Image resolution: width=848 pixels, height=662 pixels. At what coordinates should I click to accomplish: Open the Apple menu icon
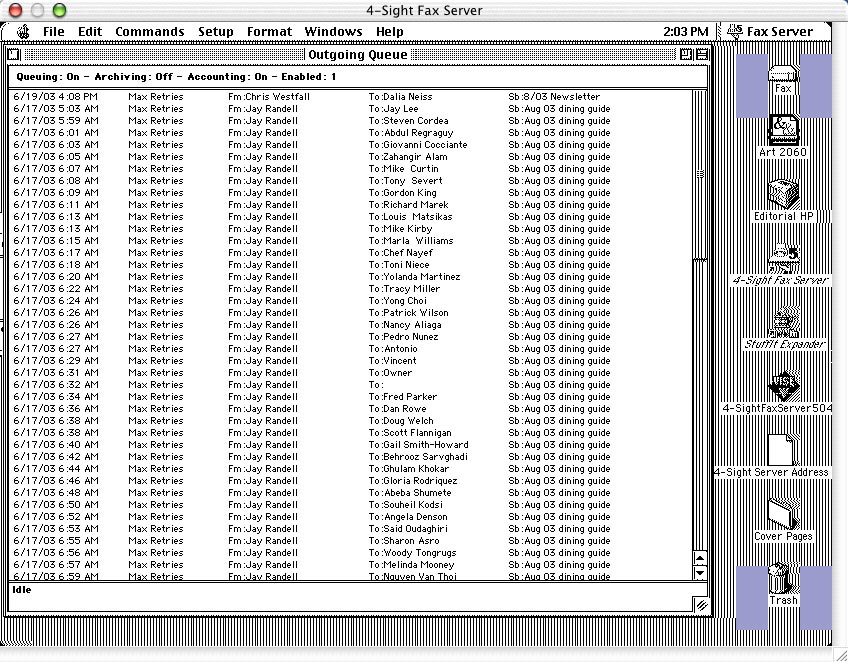pos(23,32)
